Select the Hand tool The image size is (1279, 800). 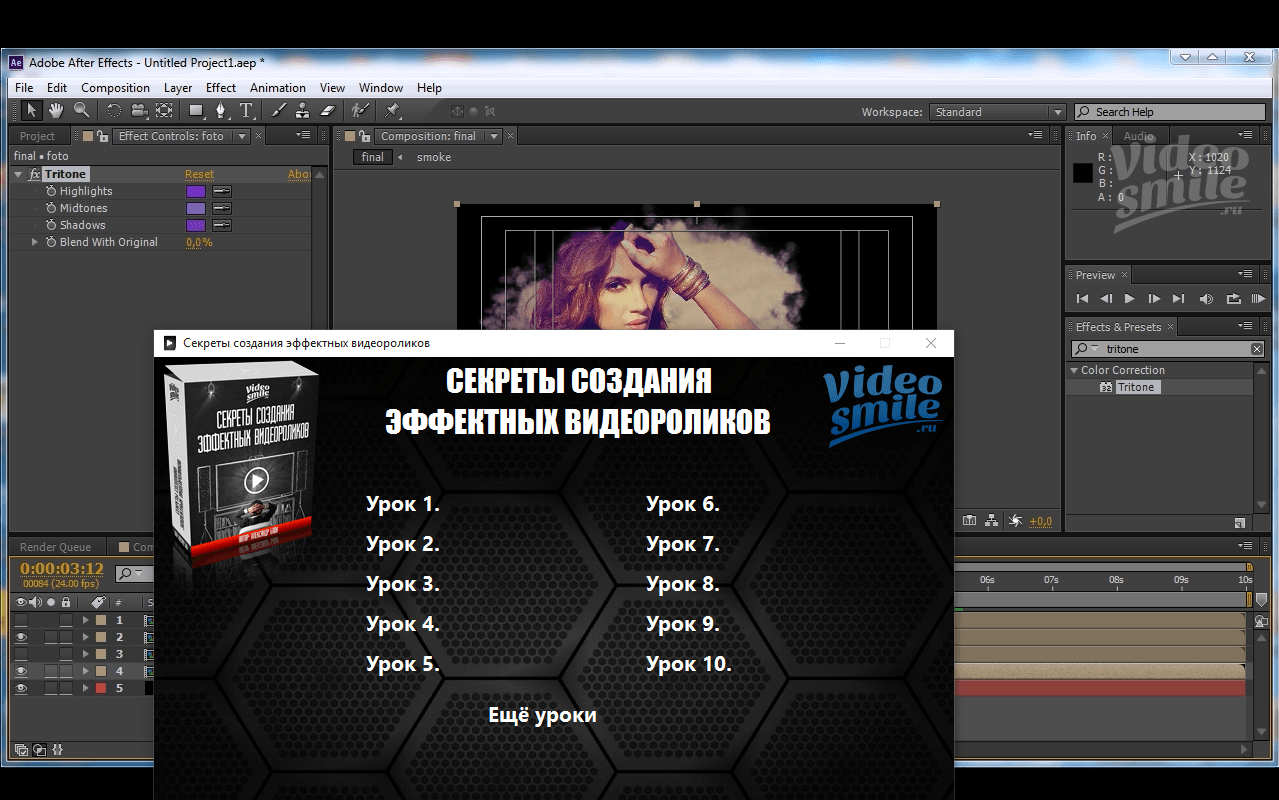pos(57,111)
